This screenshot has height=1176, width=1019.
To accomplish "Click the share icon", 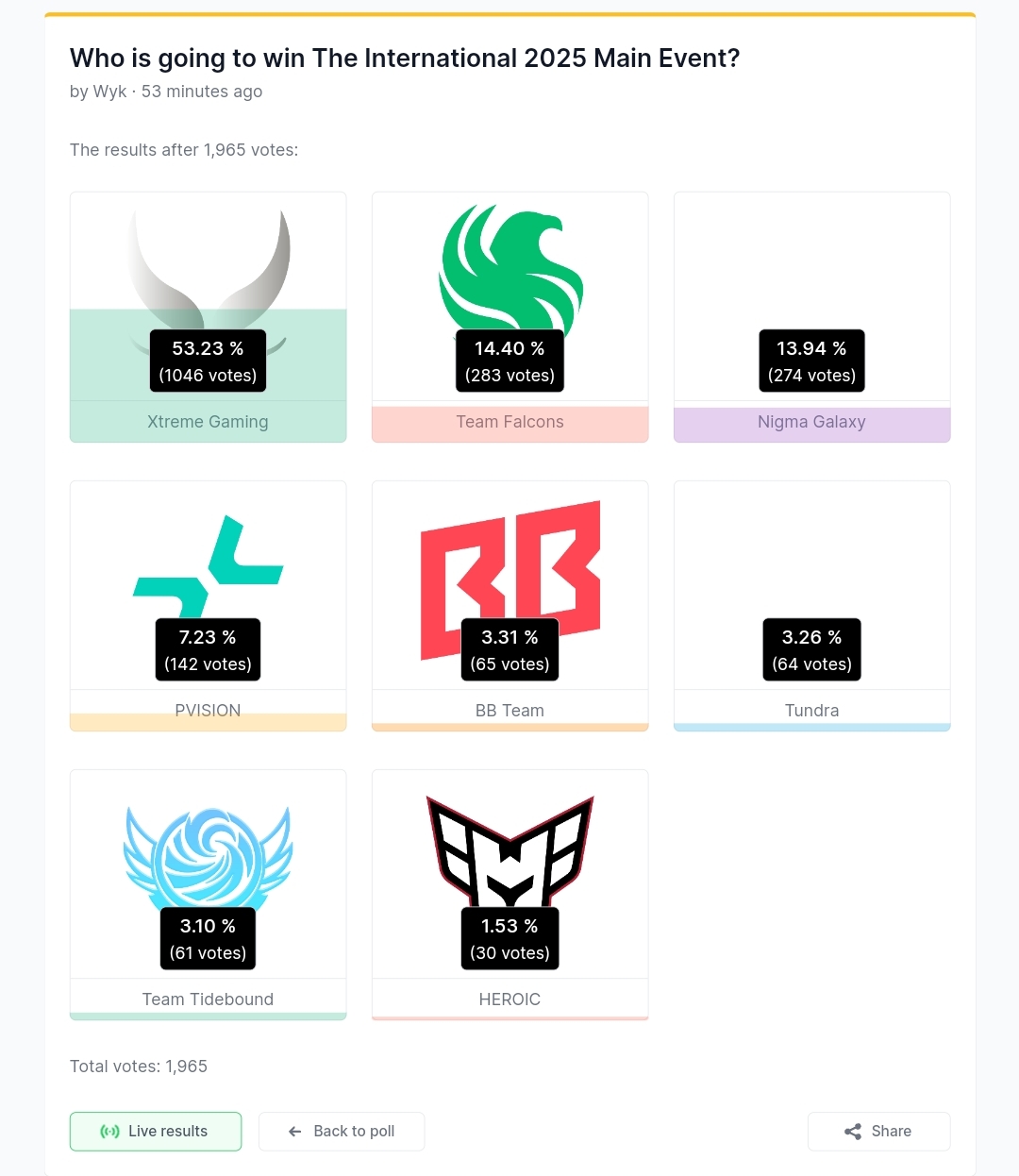I will tap(853, 1132).
